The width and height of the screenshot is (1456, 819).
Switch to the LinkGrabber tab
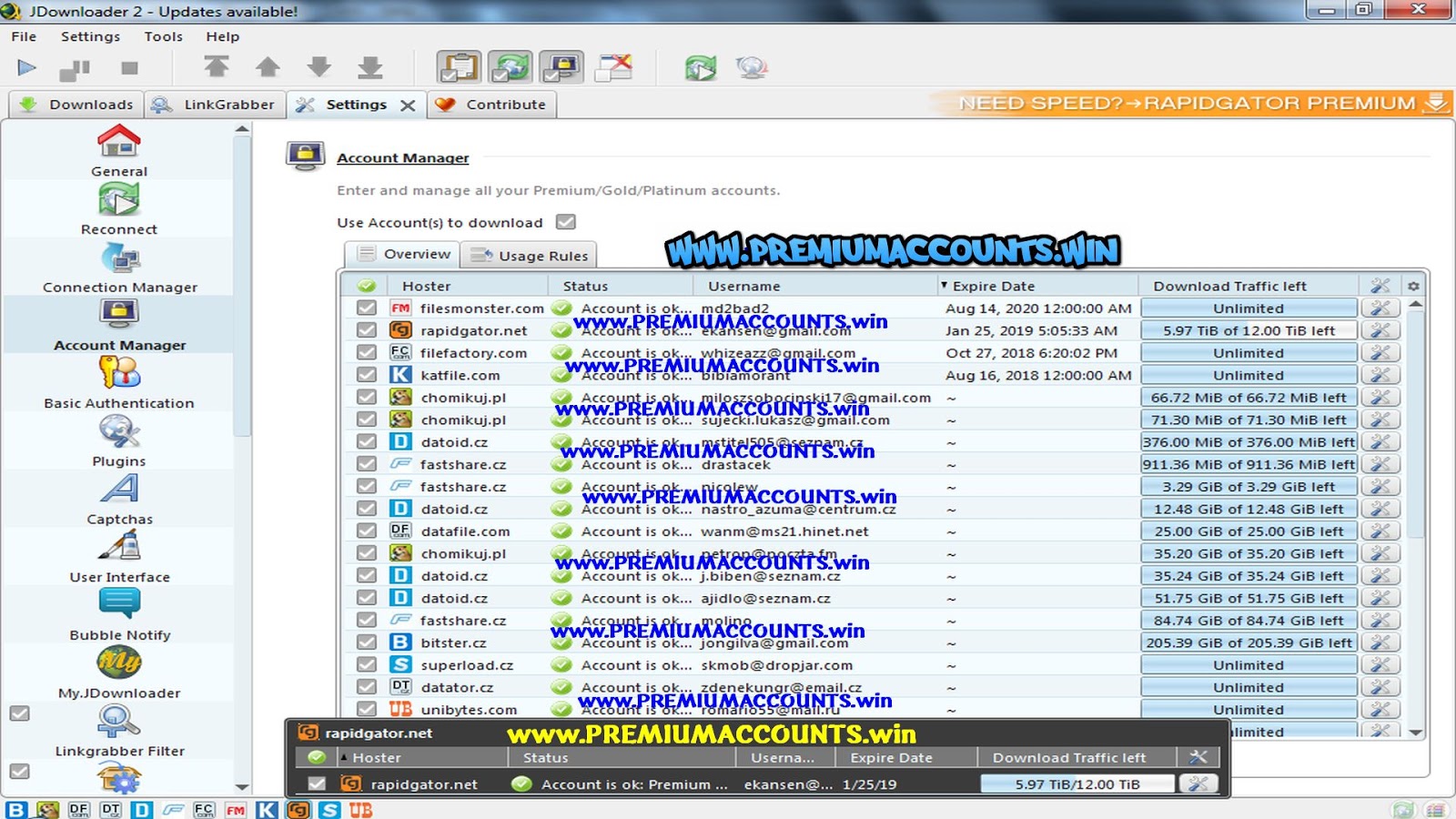pyautogui.click(x=215, y=105)
